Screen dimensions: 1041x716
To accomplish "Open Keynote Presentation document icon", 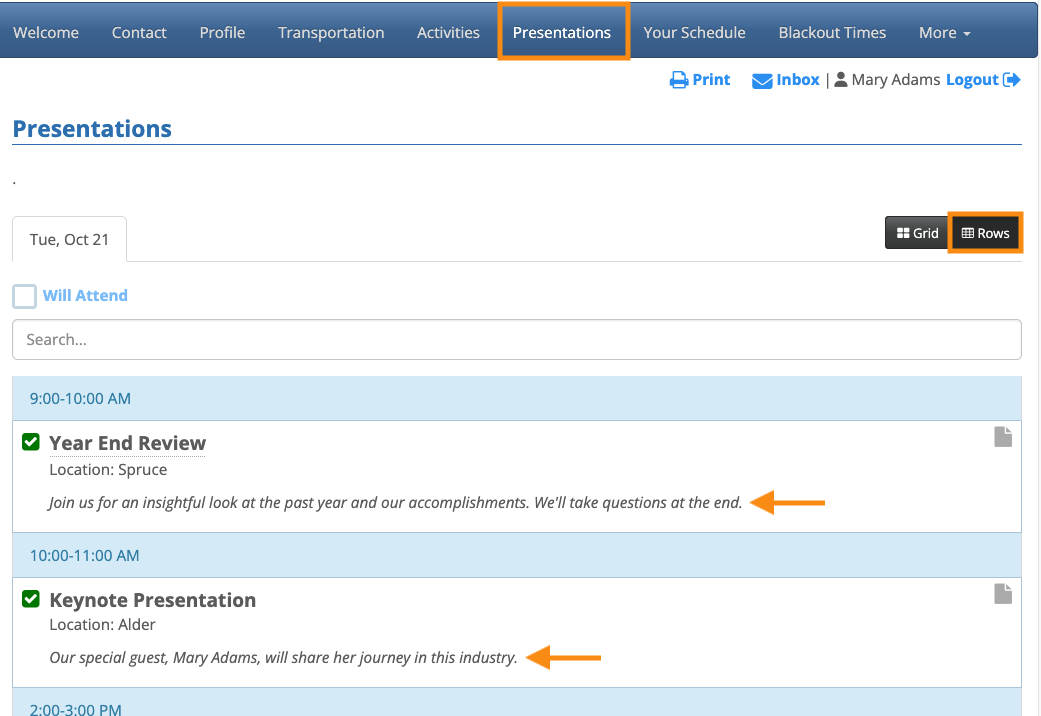I will coord(1003,594).
